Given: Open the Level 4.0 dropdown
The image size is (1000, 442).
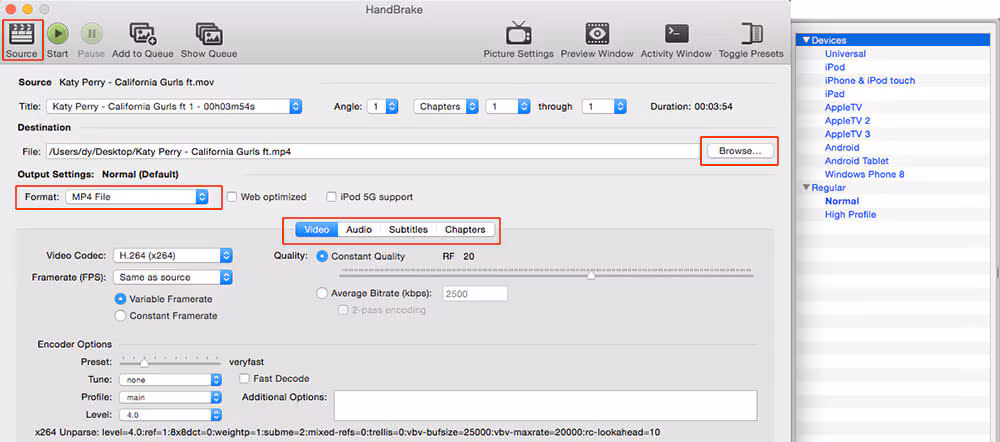Looking at the screenshot, I should (x=172, y=415).
